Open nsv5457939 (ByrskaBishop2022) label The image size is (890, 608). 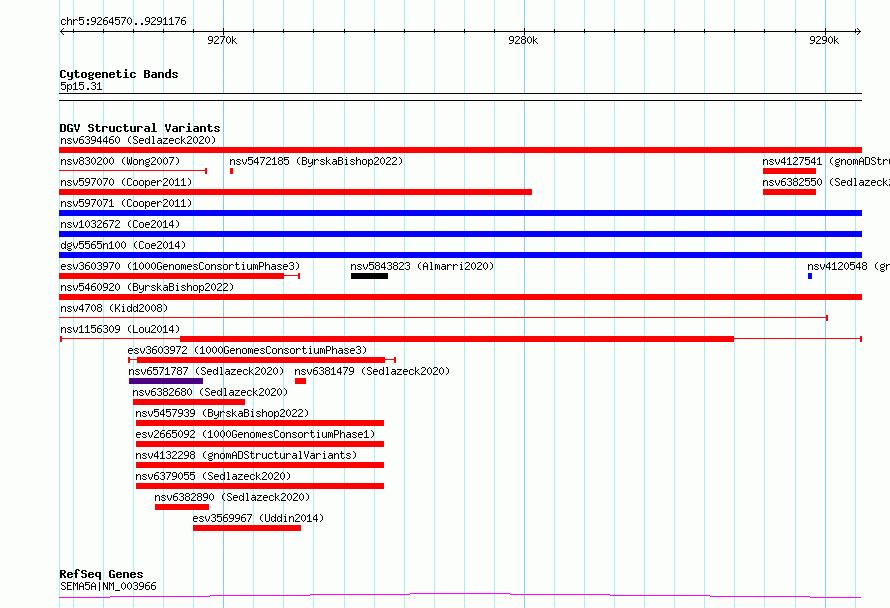pyautogui.click(x=222, y=413)
